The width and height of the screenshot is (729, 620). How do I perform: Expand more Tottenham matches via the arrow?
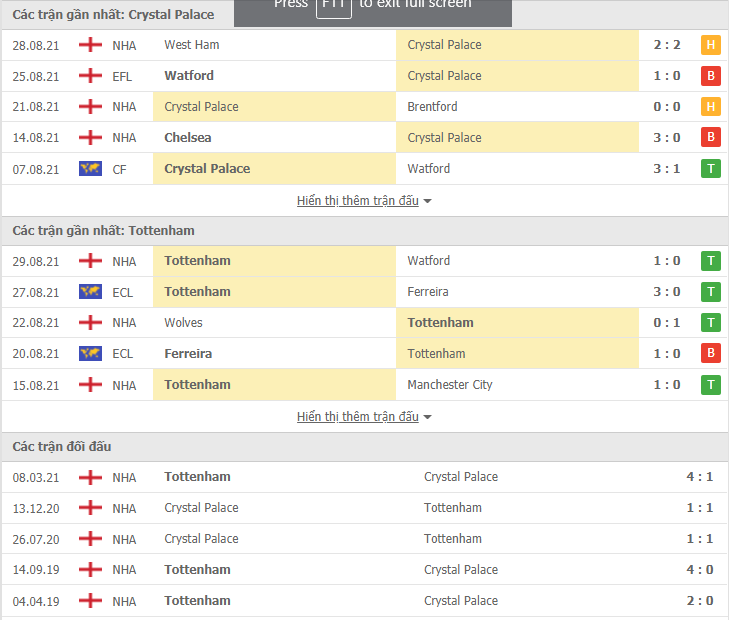click(427, 417)
